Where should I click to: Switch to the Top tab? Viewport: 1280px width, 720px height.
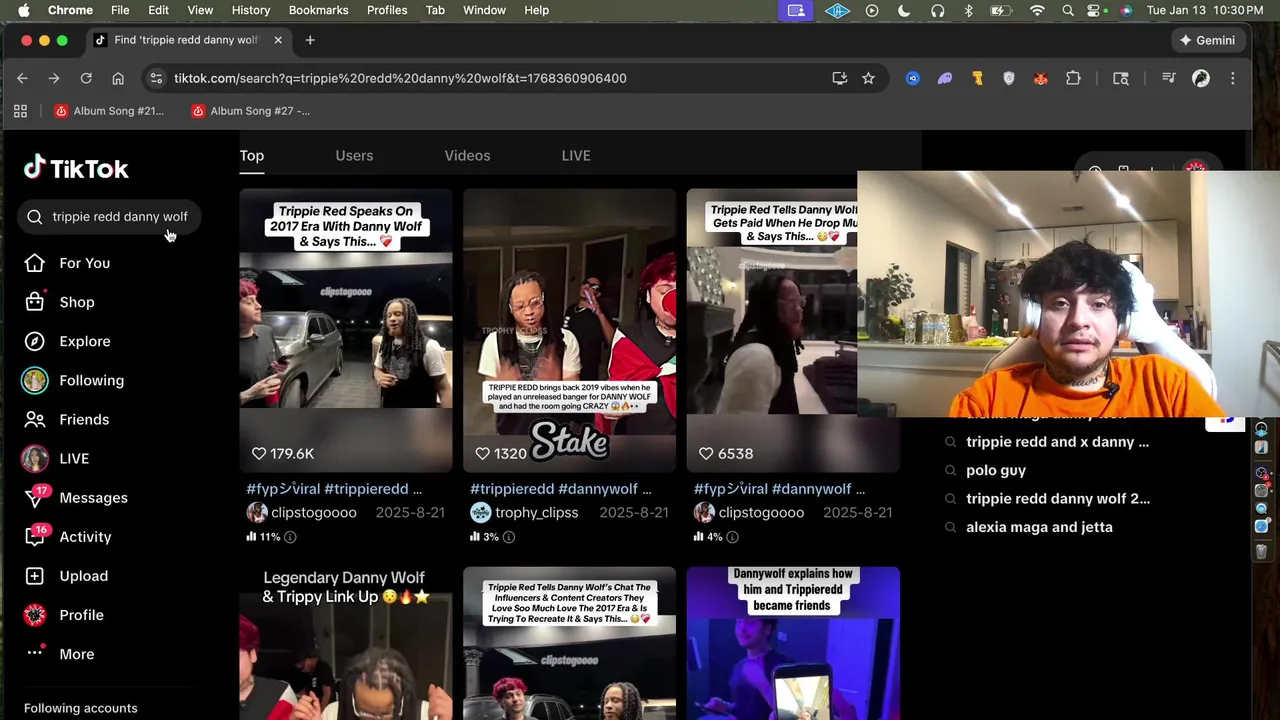tap(251, 156)
